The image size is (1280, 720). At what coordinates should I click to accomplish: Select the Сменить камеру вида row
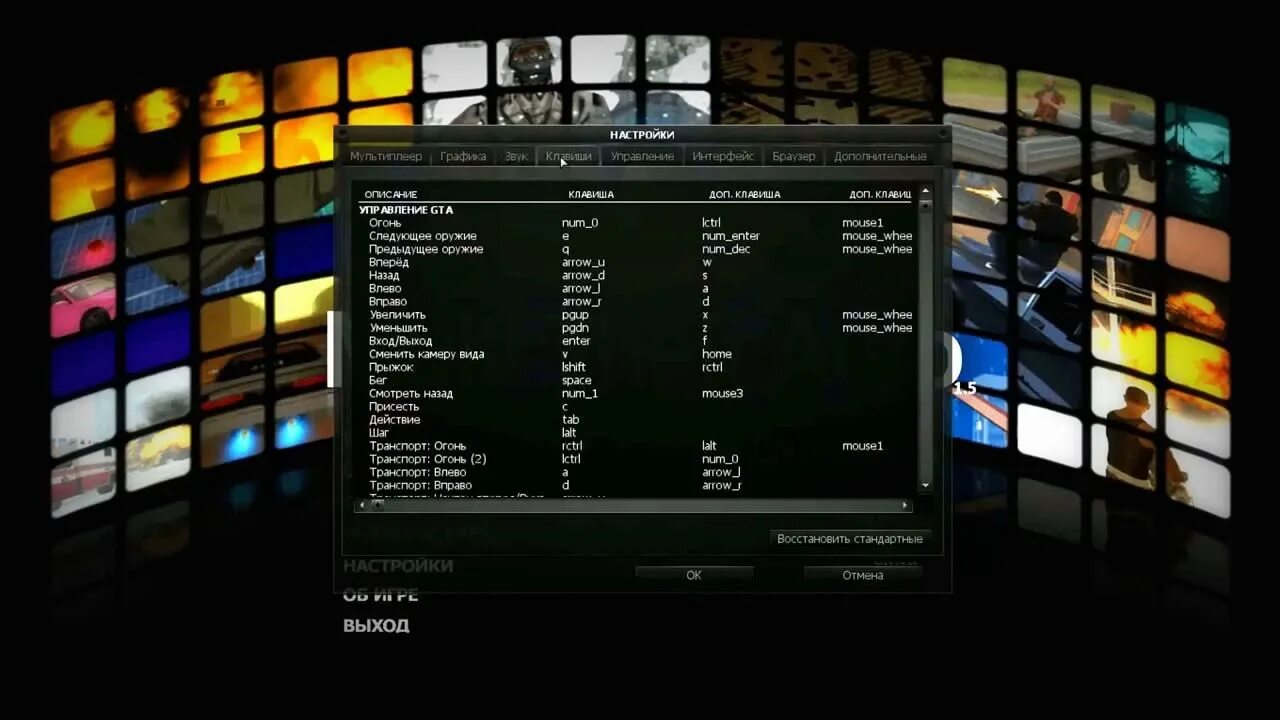(x=636, y=354)
